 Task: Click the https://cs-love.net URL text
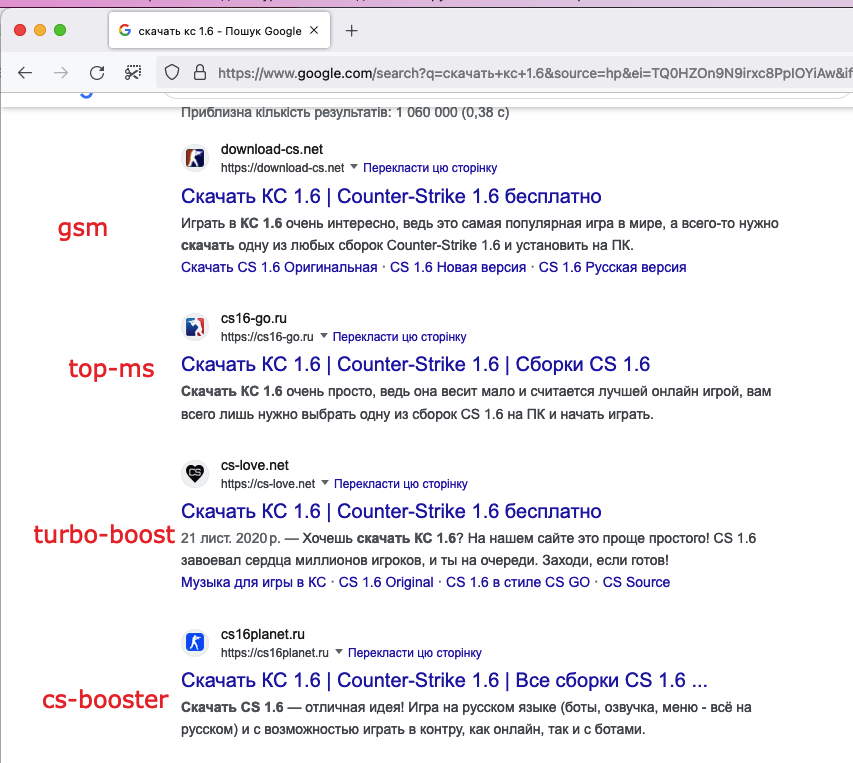coord(268,483)
